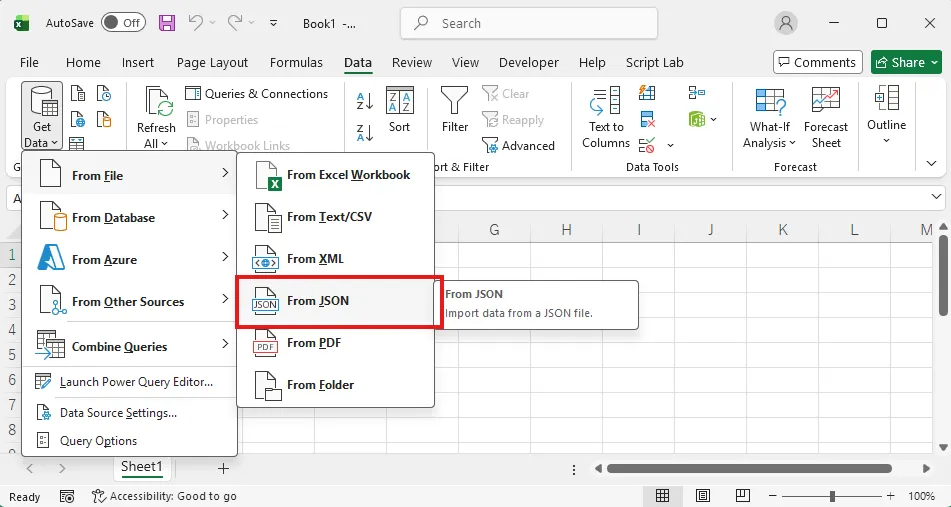Click the Share button
951x507 pixels.
click(906, 62)
